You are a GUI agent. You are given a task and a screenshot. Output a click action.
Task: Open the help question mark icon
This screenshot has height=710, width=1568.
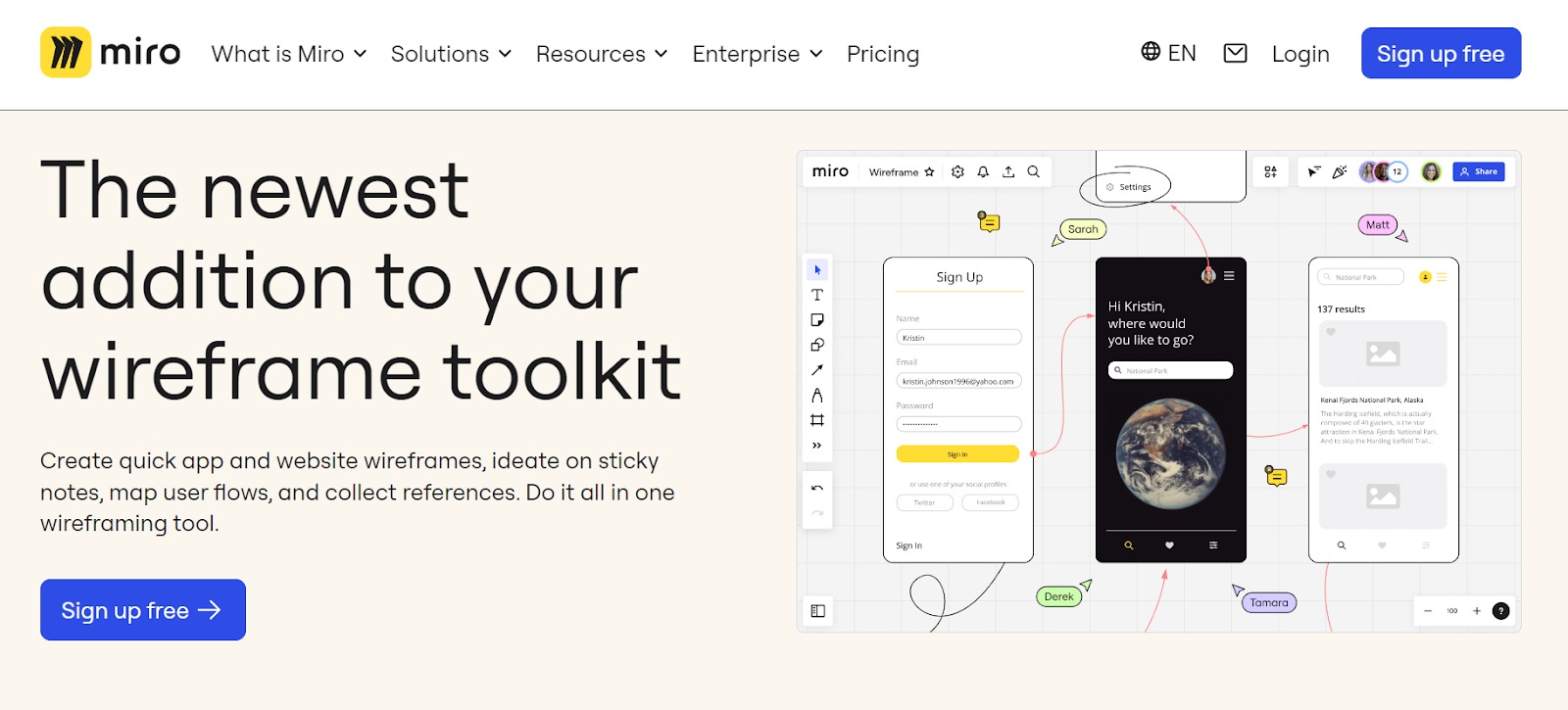pyautogui.click(x=1500, y=611)
